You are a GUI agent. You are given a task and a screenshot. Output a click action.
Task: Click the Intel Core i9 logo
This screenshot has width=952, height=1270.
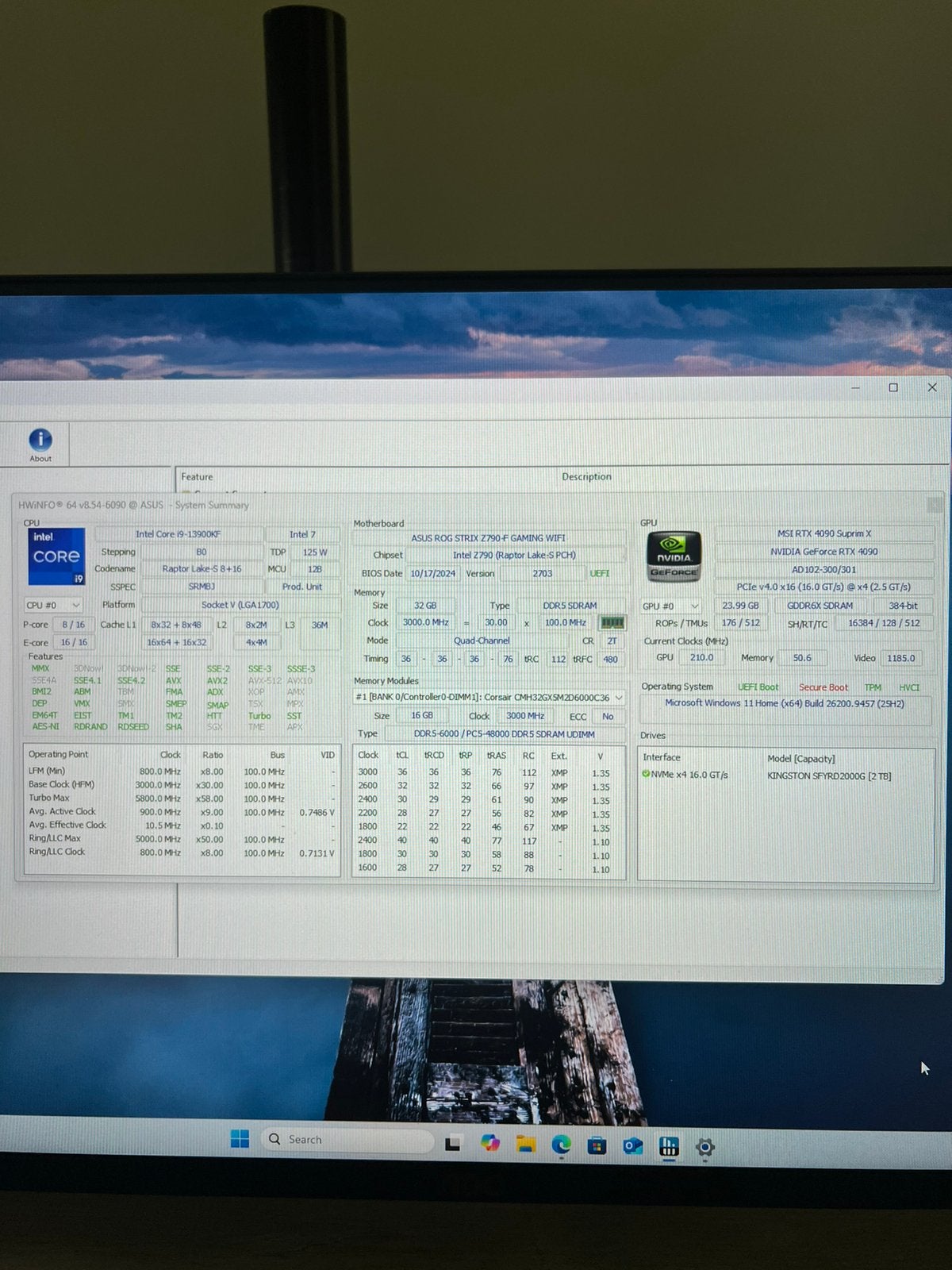tap(56, 556)
